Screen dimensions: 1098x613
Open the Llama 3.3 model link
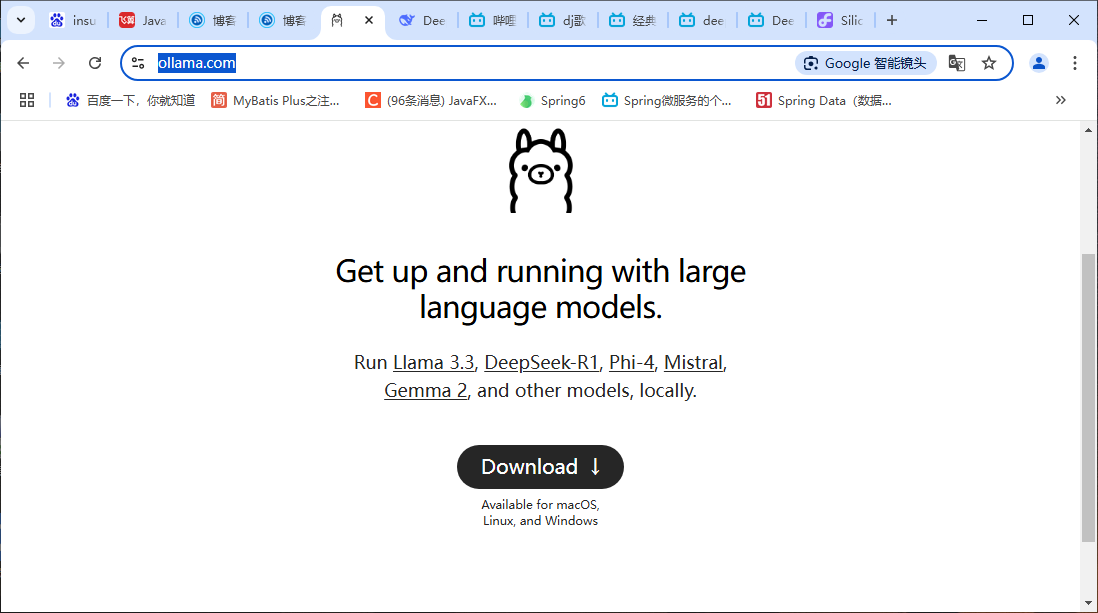click(433, 362)
